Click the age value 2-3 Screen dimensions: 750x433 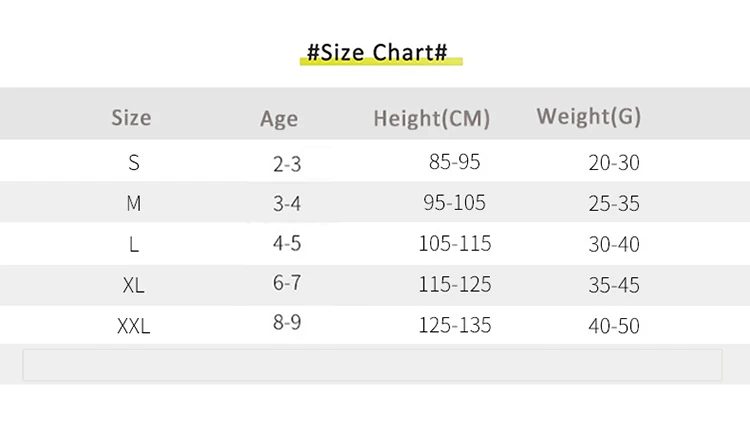coord(287,164)
